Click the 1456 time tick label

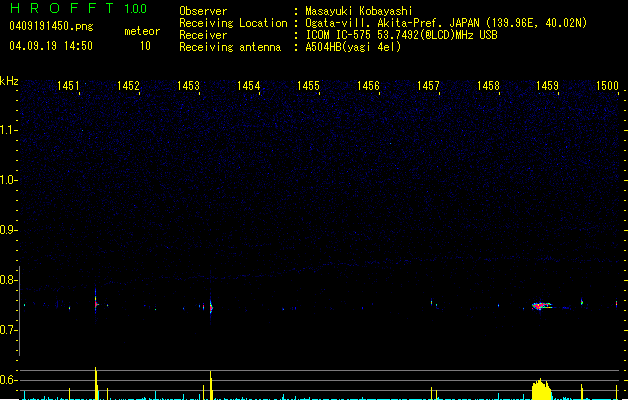point(368,86)
